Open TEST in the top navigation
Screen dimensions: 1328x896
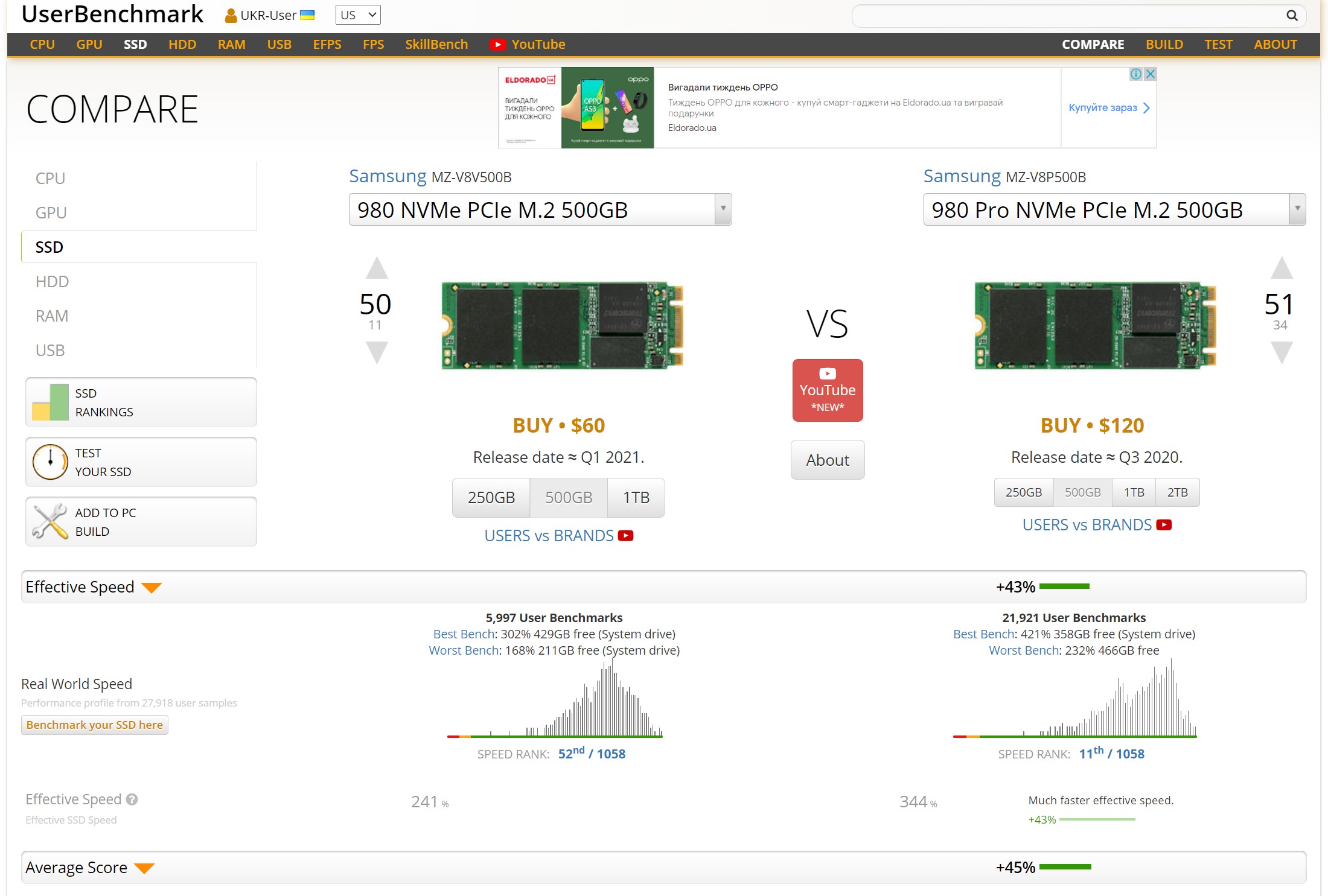tap(1219, 45)
